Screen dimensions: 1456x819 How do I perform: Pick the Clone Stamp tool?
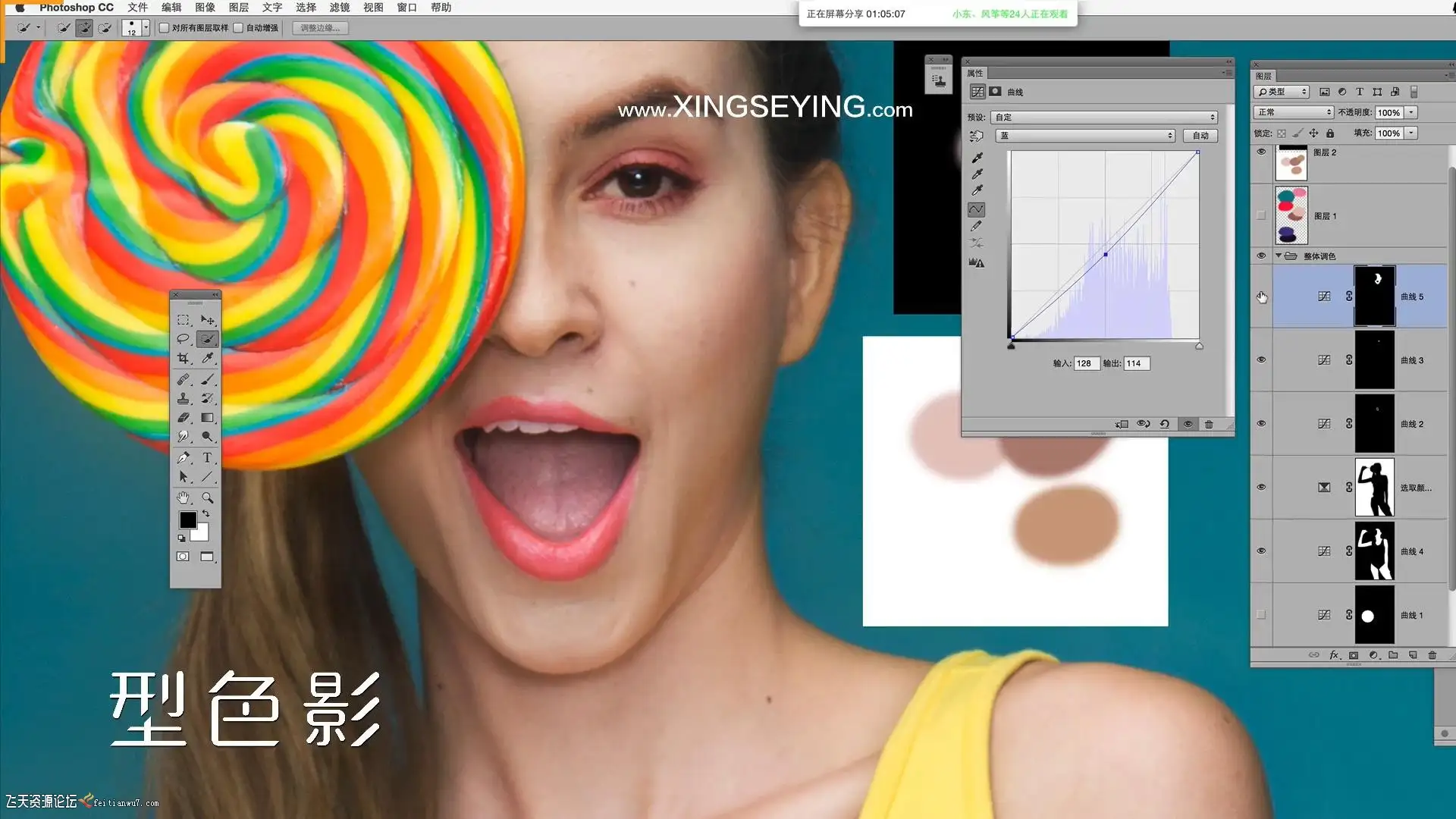(x=183, y=398)
